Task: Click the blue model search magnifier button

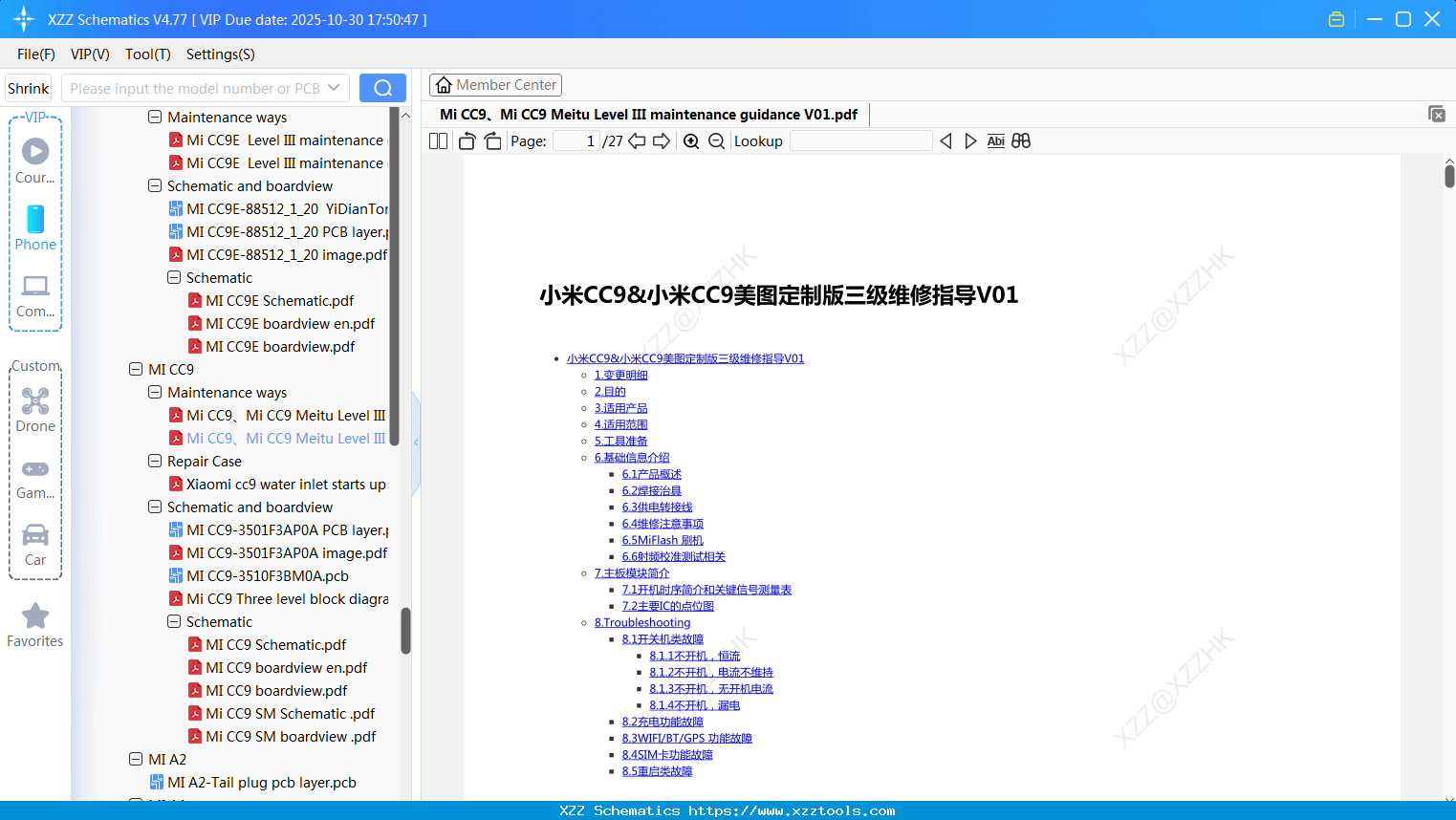Action: coord(382,87)
